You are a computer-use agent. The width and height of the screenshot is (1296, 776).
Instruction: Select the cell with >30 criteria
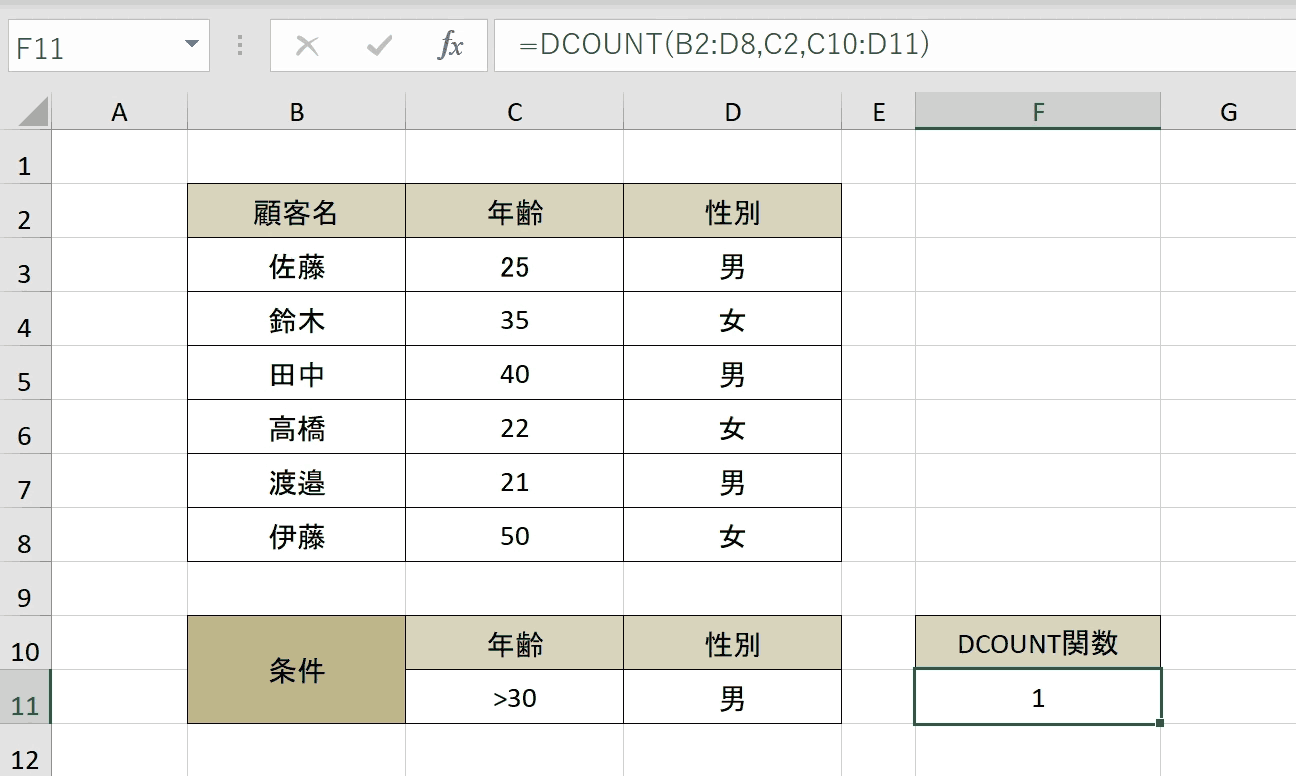[x=514, y=697]
